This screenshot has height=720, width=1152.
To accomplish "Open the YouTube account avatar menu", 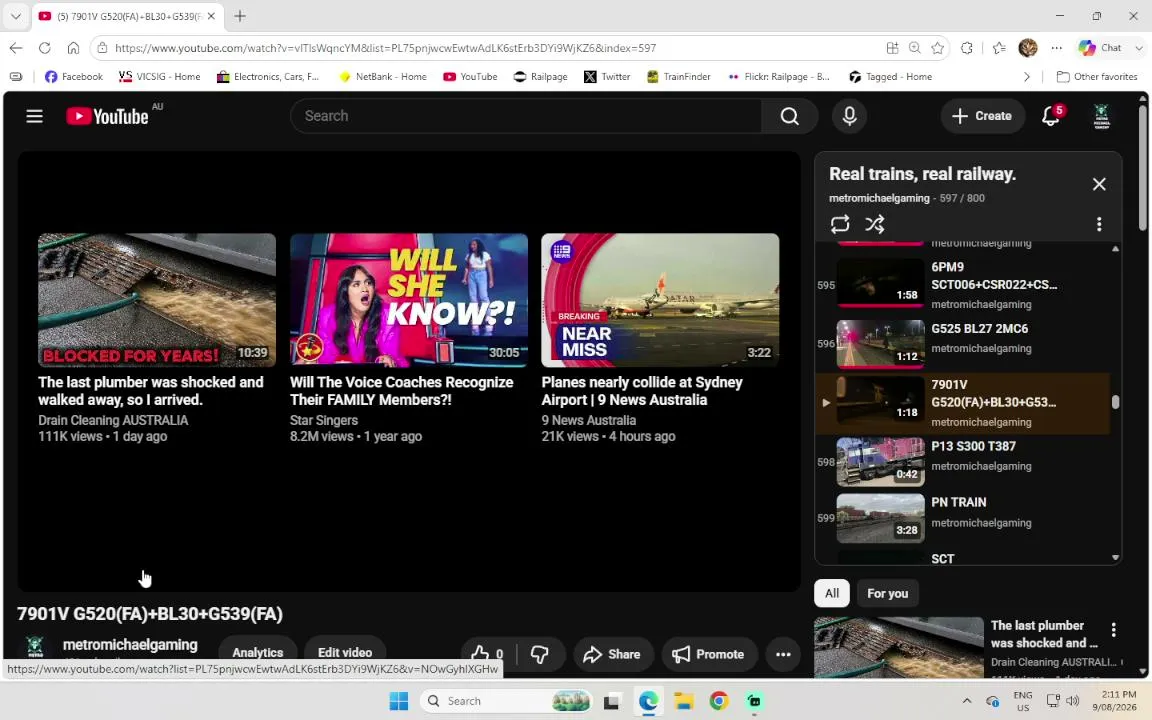I will (1101, 116).
